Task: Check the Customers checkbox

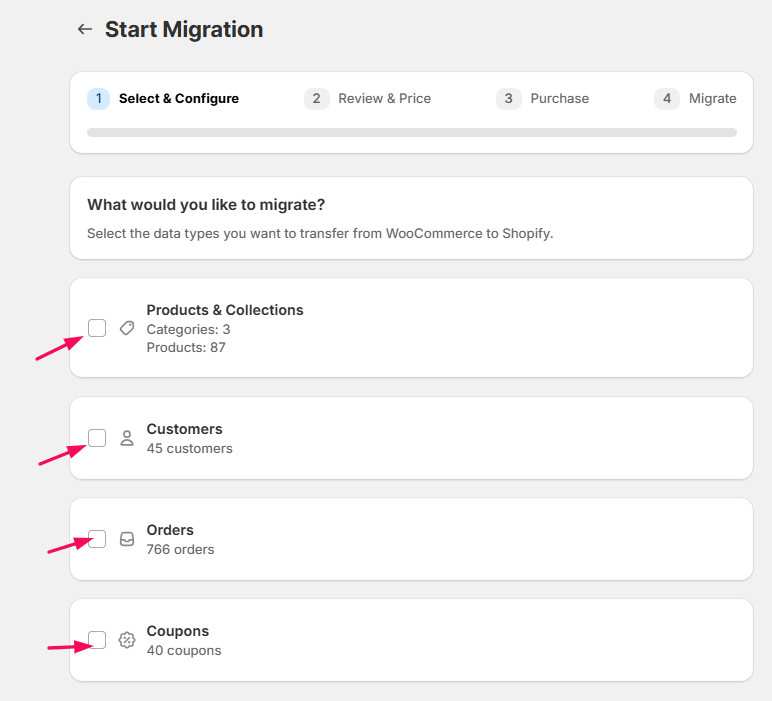Action: tap(97, 438)
